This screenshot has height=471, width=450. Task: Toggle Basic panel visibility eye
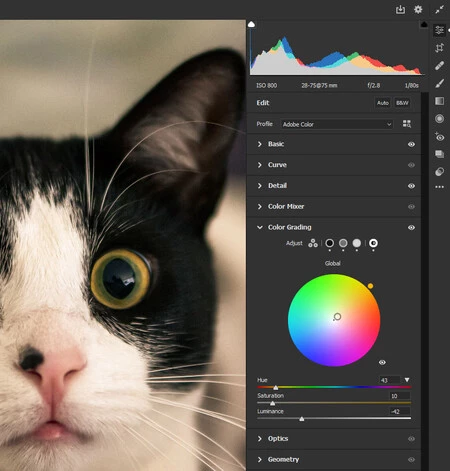coord(411,144)
